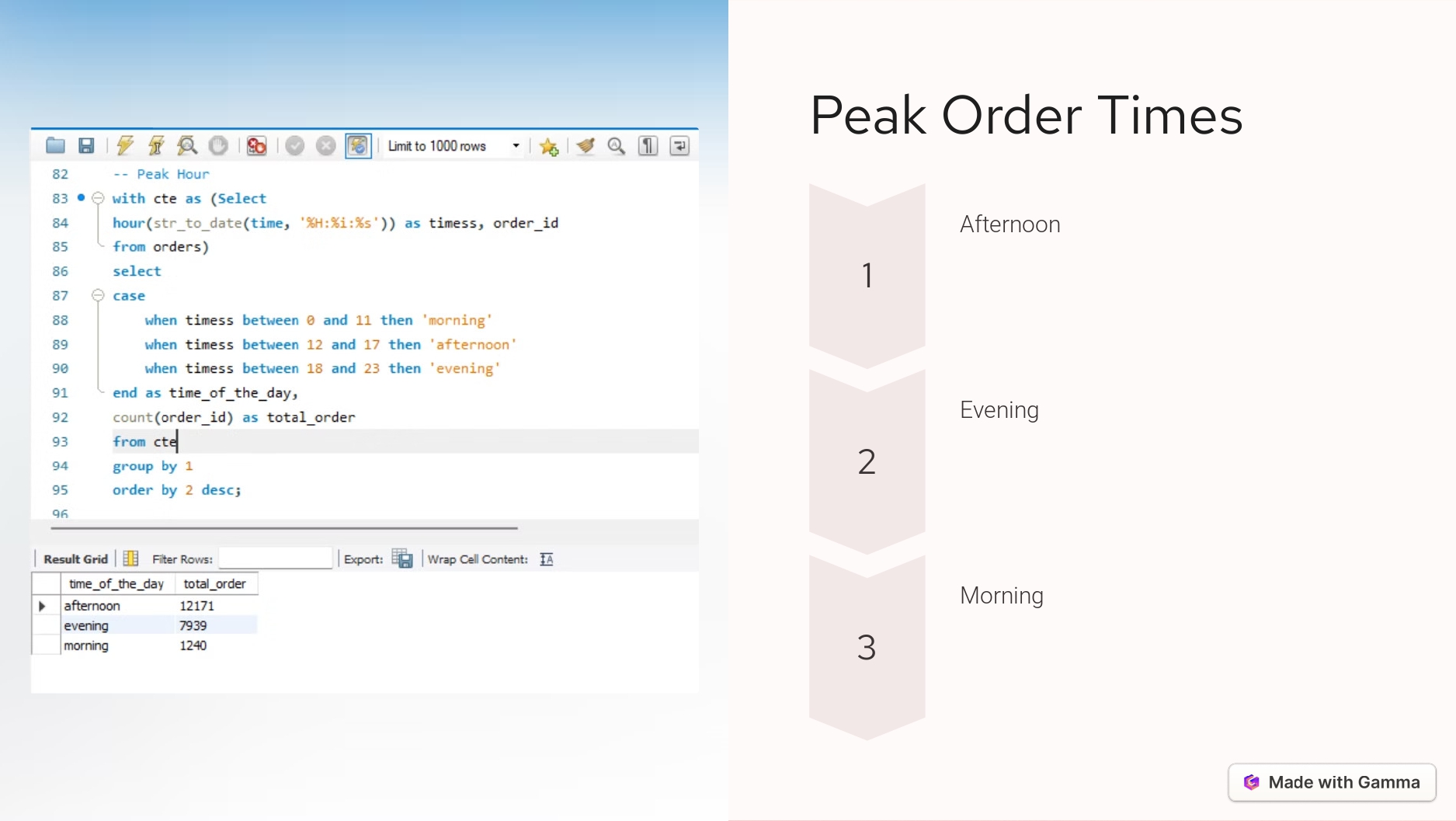
Task: Click 'group by 1' code line
Action: pyautogui.click(x=153, y=466)
